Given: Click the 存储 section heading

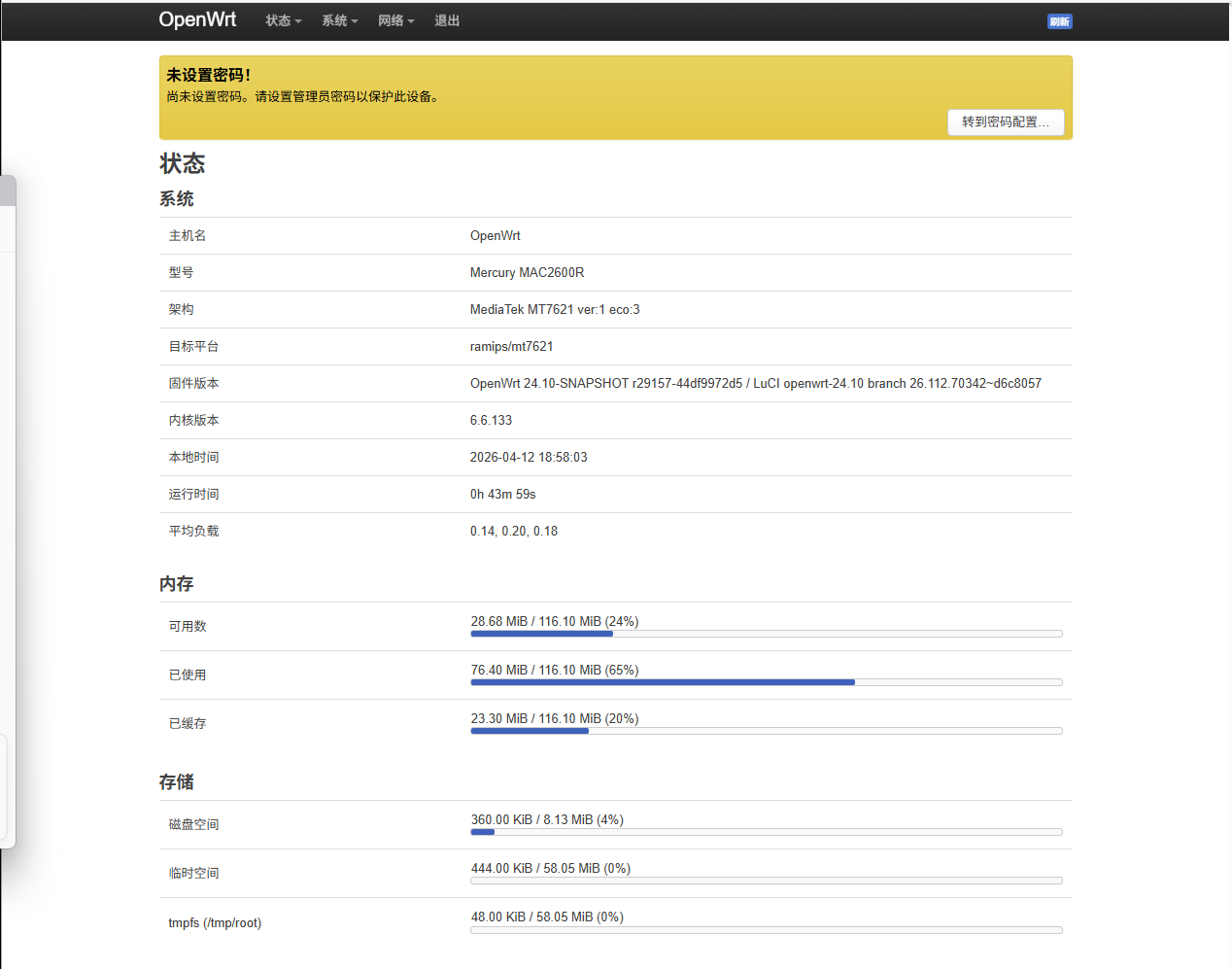Looking at the screenshot, I should pyautogui.click(x=177, y=781).
